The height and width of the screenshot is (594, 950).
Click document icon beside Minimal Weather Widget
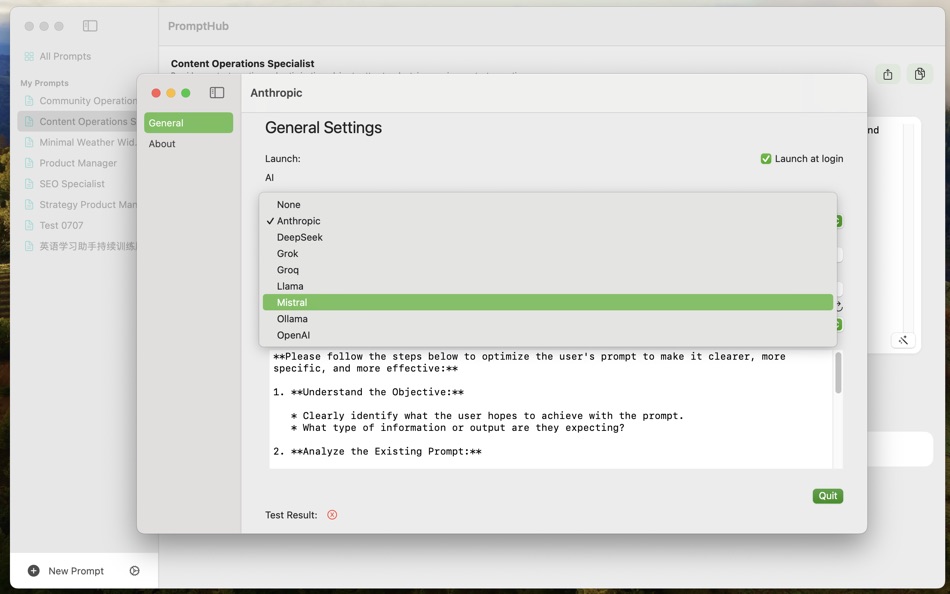coord(29,142)
